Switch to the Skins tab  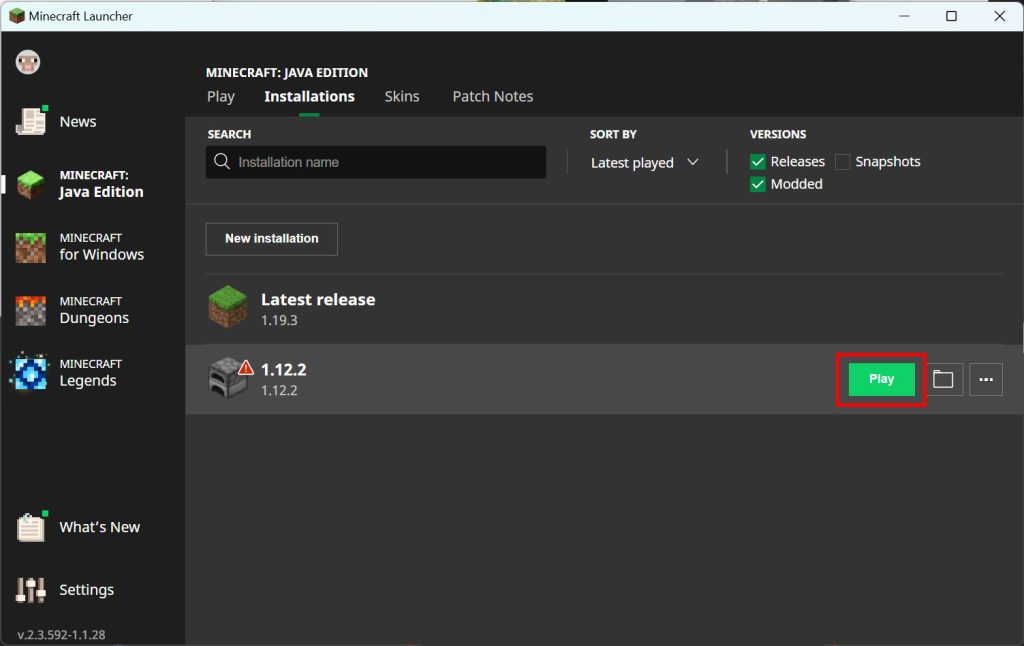402,97
